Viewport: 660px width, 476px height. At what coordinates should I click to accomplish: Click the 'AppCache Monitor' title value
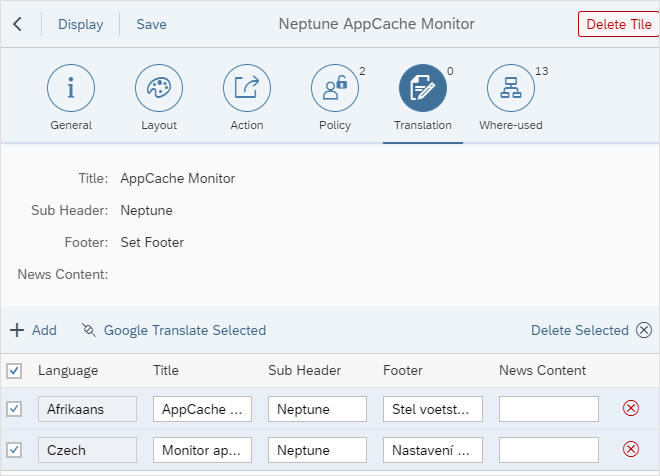pos(178,178)
